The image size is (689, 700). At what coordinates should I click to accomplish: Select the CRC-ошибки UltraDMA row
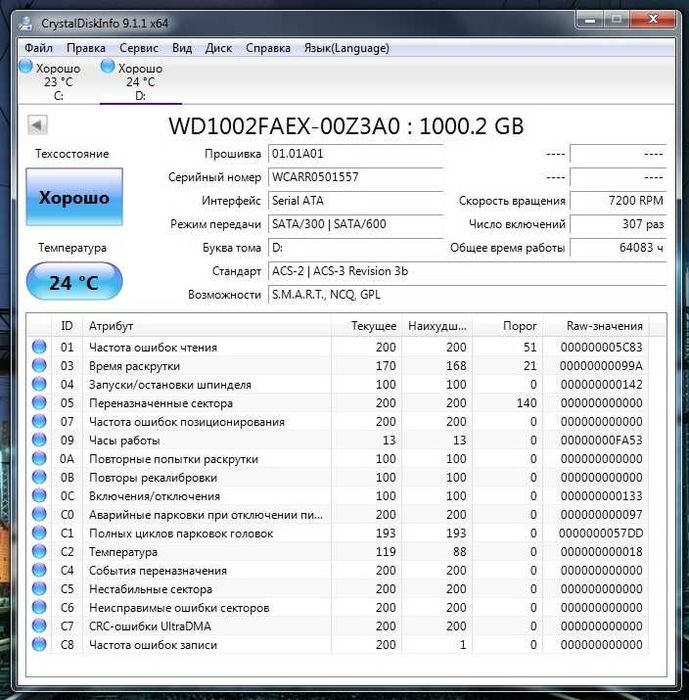[338, 626]
